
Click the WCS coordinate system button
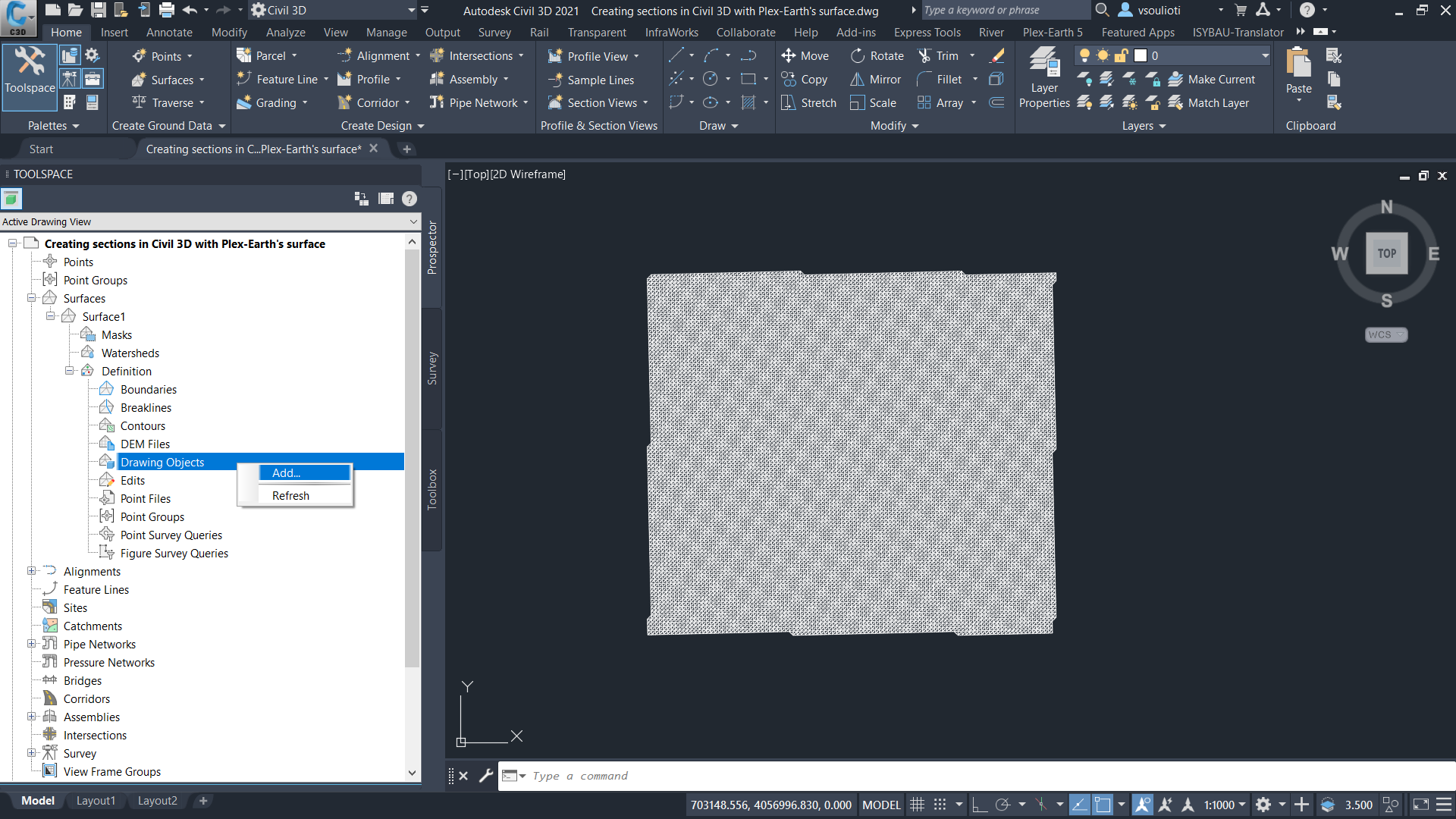(1385, 334)
